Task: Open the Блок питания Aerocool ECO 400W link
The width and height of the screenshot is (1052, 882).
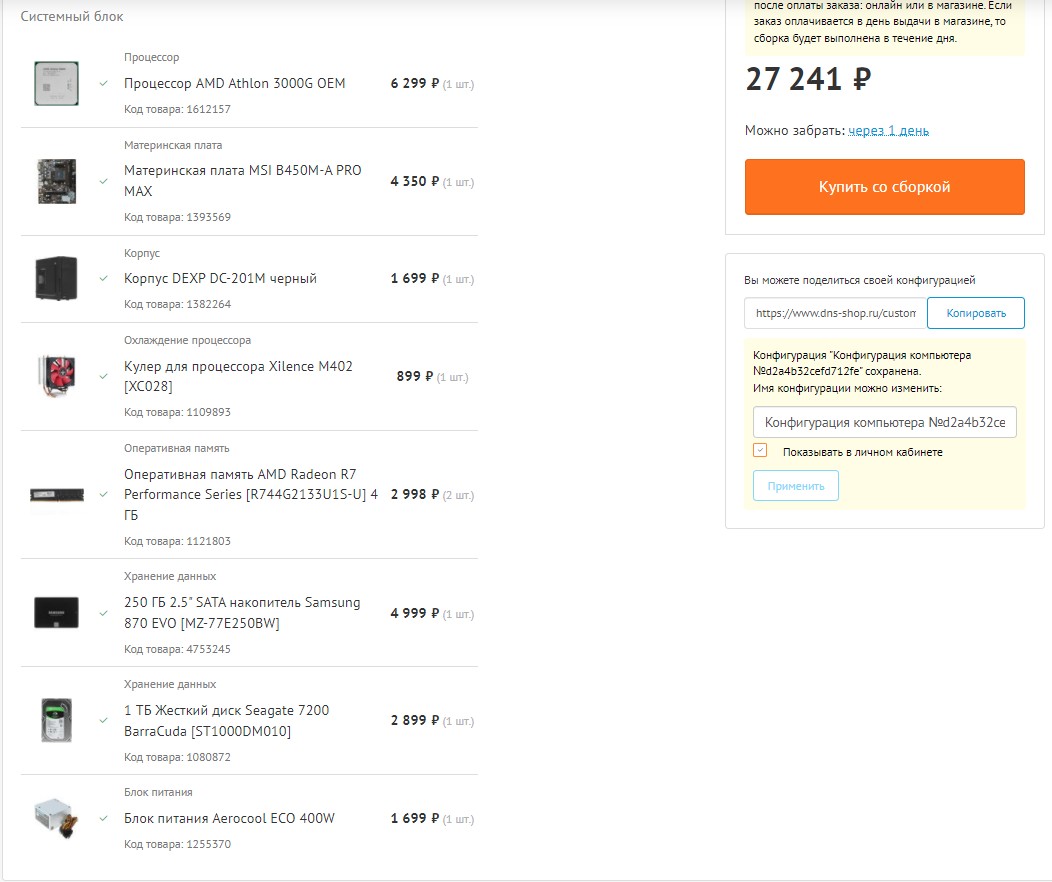Action: pyautogui.click(x=229, y=818)
